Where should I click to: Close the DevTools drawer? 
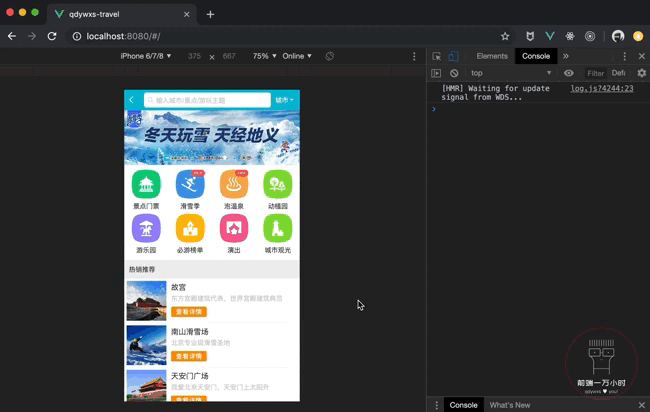pos(642,405)
